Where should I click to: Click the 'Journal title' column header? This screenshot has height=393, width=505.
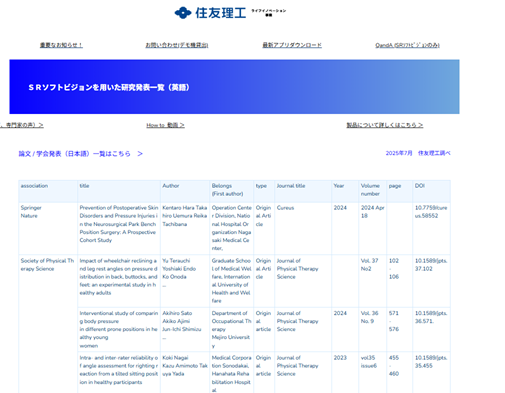[303, 191]
